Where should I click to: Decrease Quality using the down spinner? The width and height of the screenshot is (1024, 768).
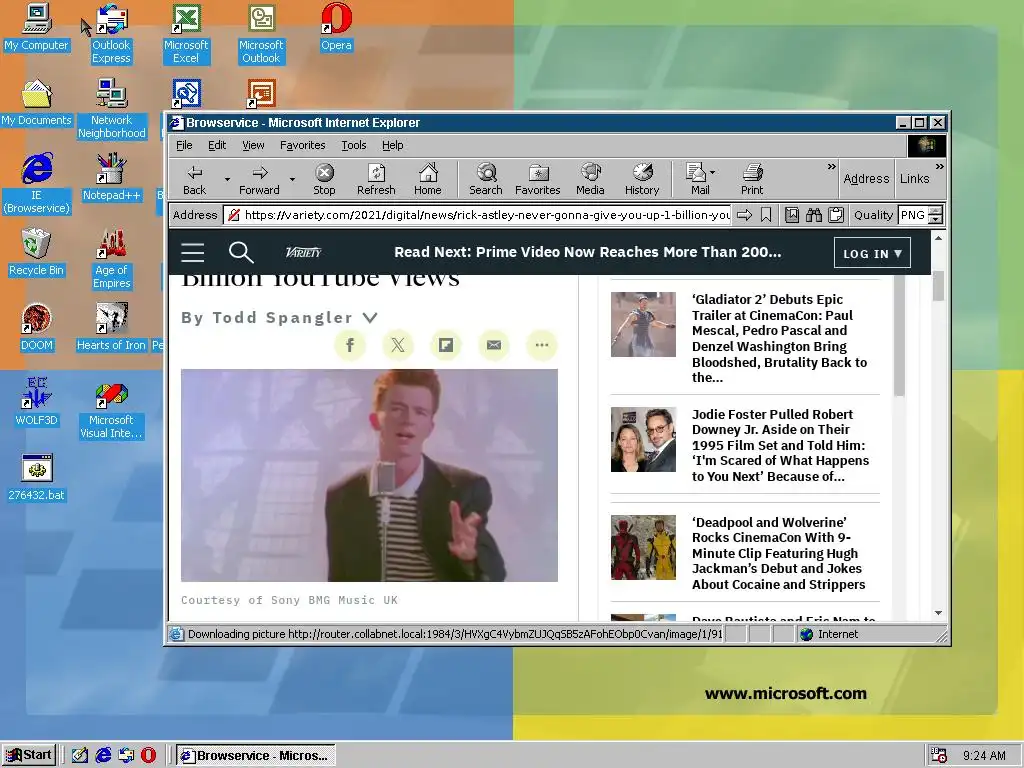935,219
